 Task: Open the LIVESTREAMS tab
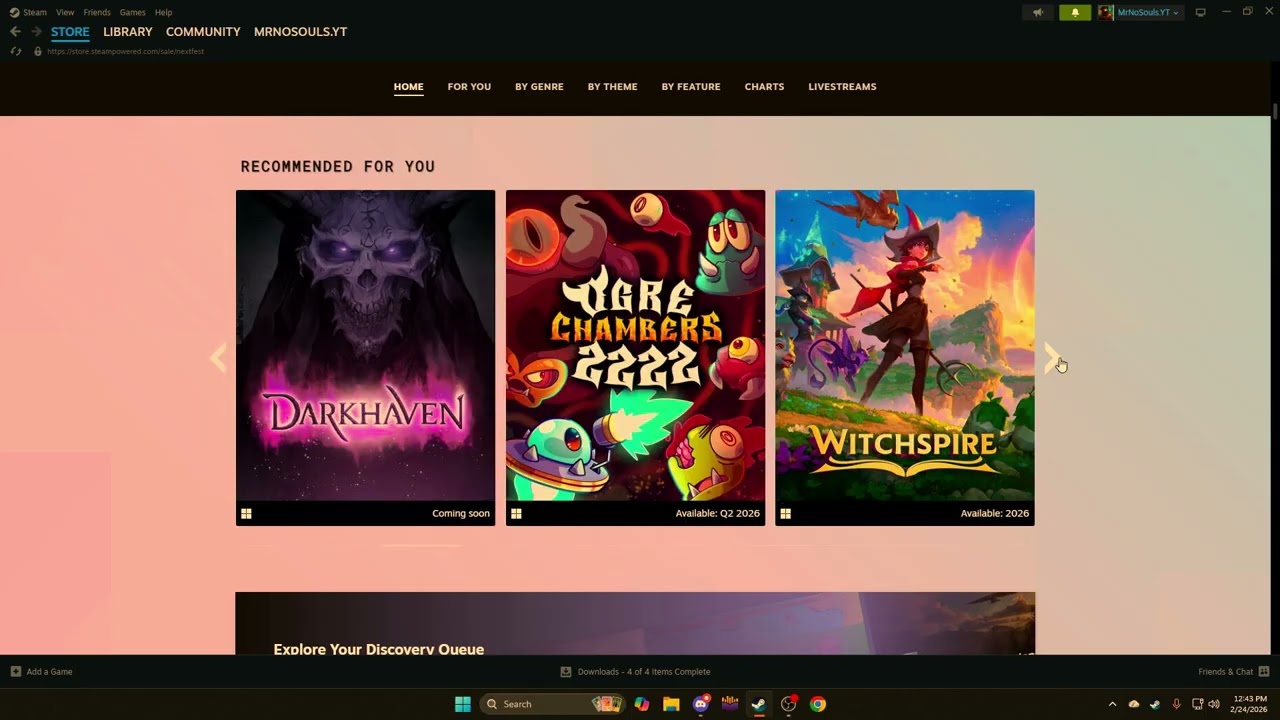coord(842,87)
